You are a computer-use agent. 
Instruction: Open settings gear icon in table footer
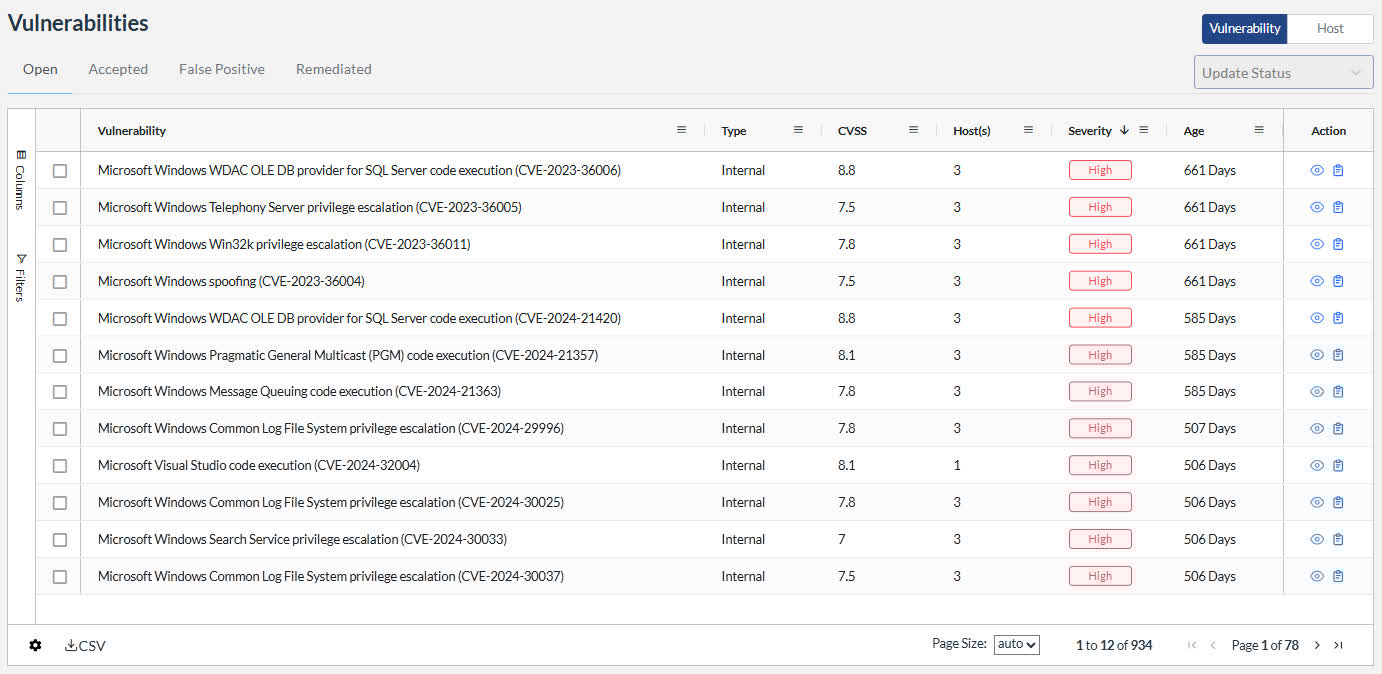coord(35,646)
